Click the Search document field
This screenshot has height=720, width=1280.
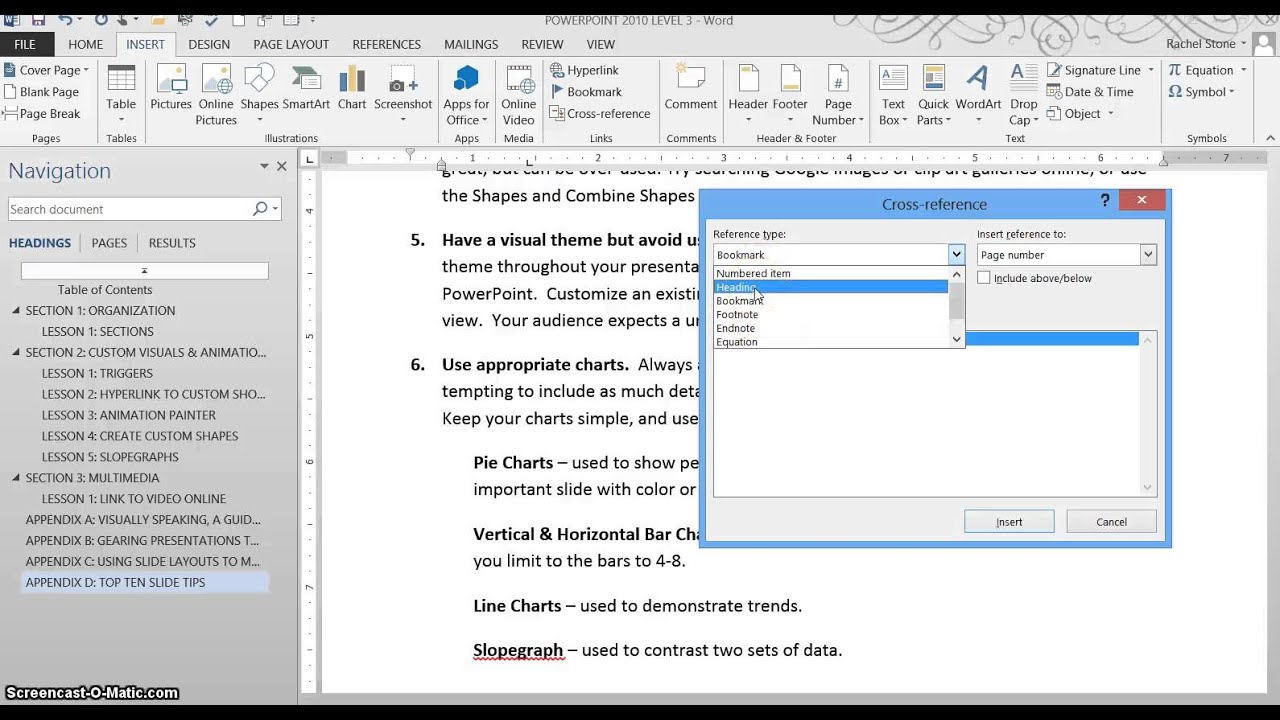tap(130, 209)
